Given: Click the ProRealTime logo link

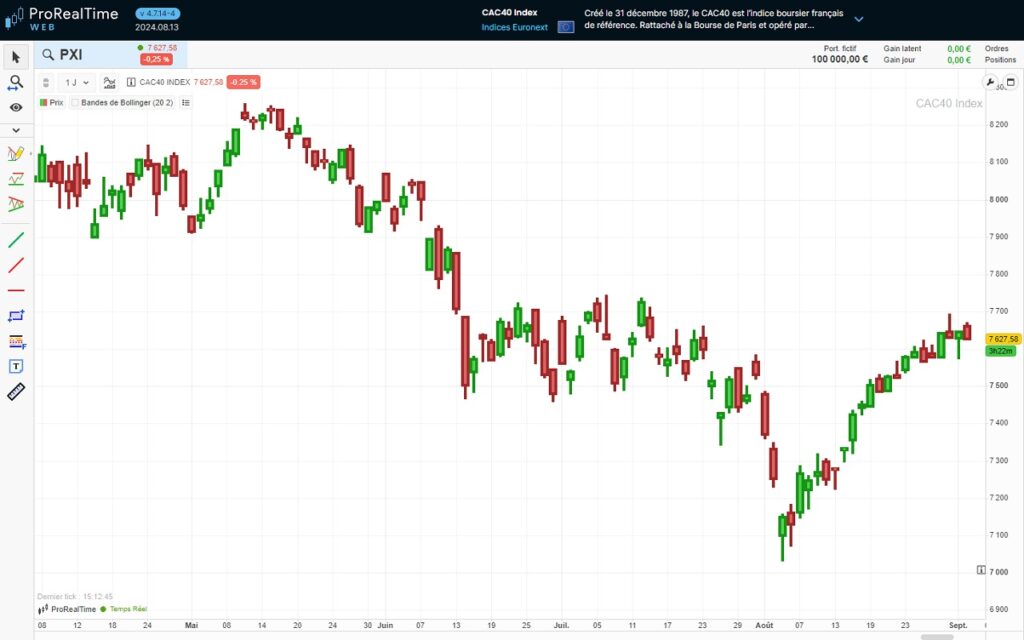Looking at the screenshot, I should [x=70, y=15].
